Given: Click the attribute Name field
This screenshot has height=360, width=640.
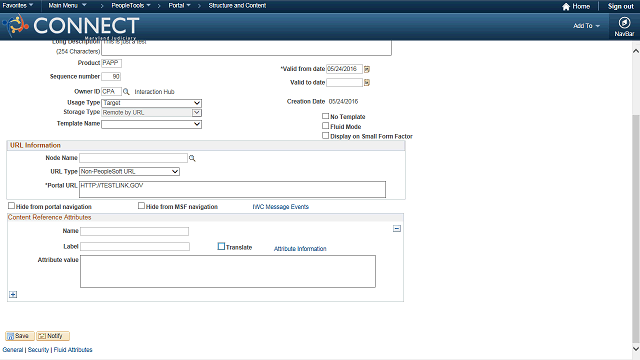Looking at the screenshot, I should point(134,231).
